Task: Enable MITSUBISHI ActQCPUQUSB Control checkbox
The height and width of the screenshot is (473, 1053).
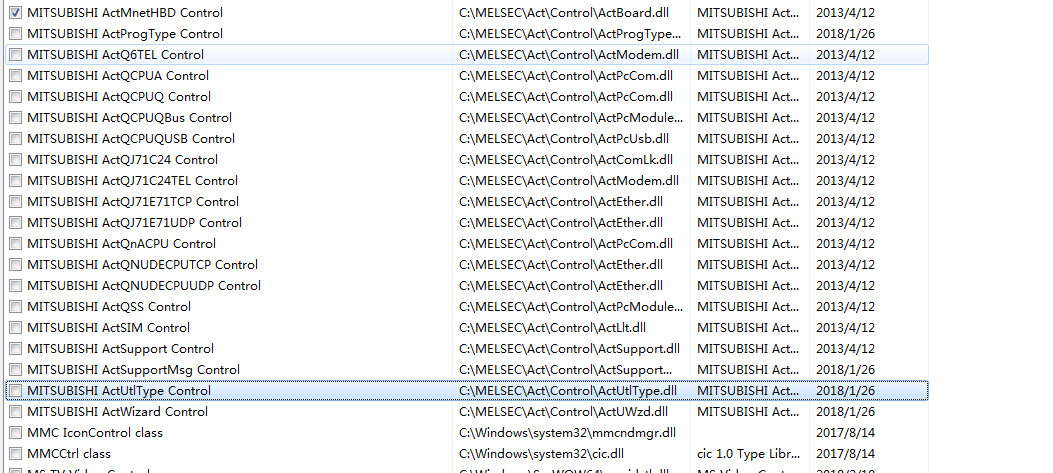Action: pos(15,139)
